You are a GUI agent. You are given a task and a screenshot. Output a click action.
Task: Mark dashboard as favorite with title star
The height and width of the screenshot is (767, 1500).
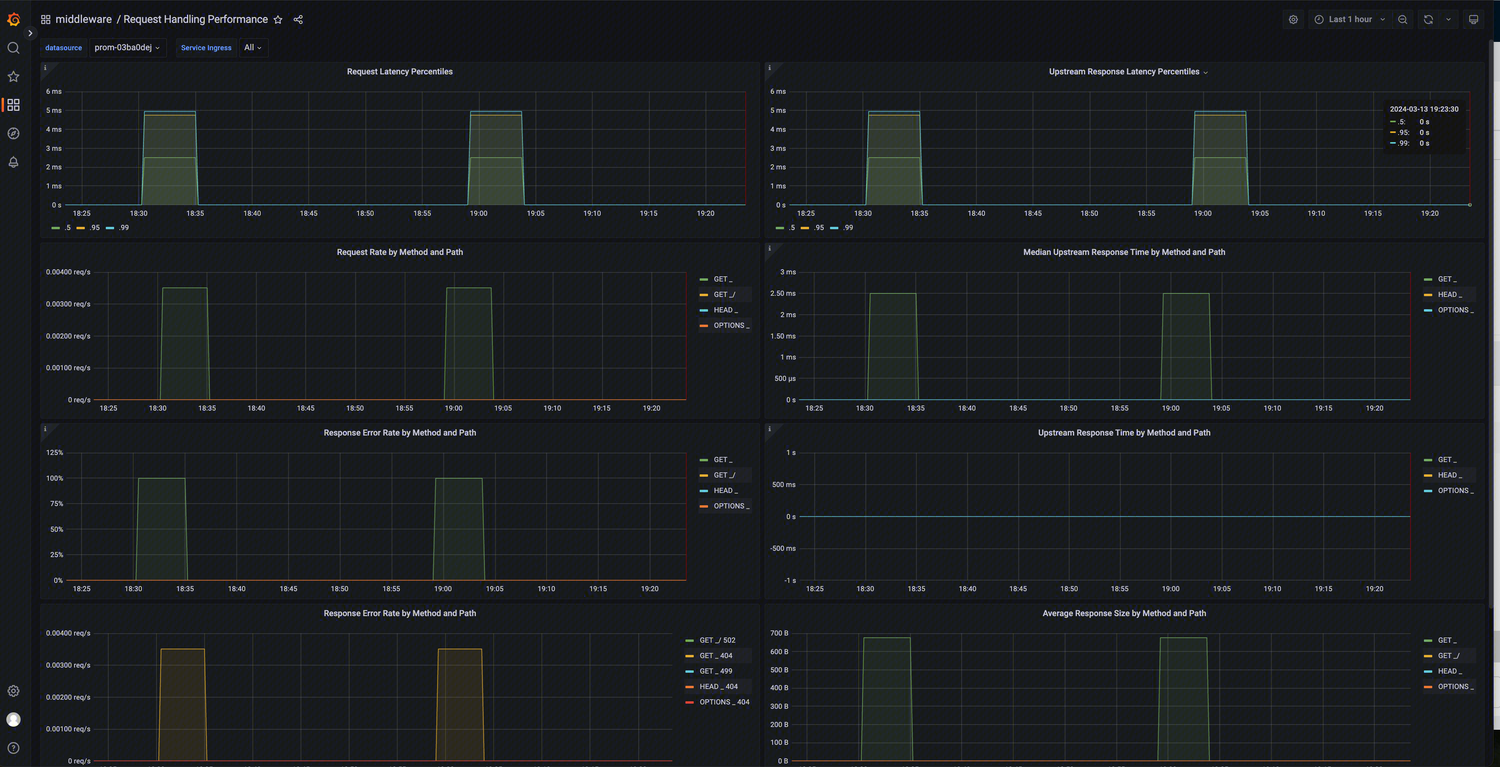pyautogui.click(x=278, y=19)
